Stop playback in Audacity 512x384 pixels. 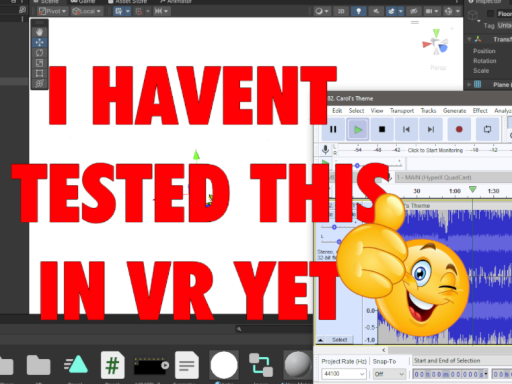(382, 129)
